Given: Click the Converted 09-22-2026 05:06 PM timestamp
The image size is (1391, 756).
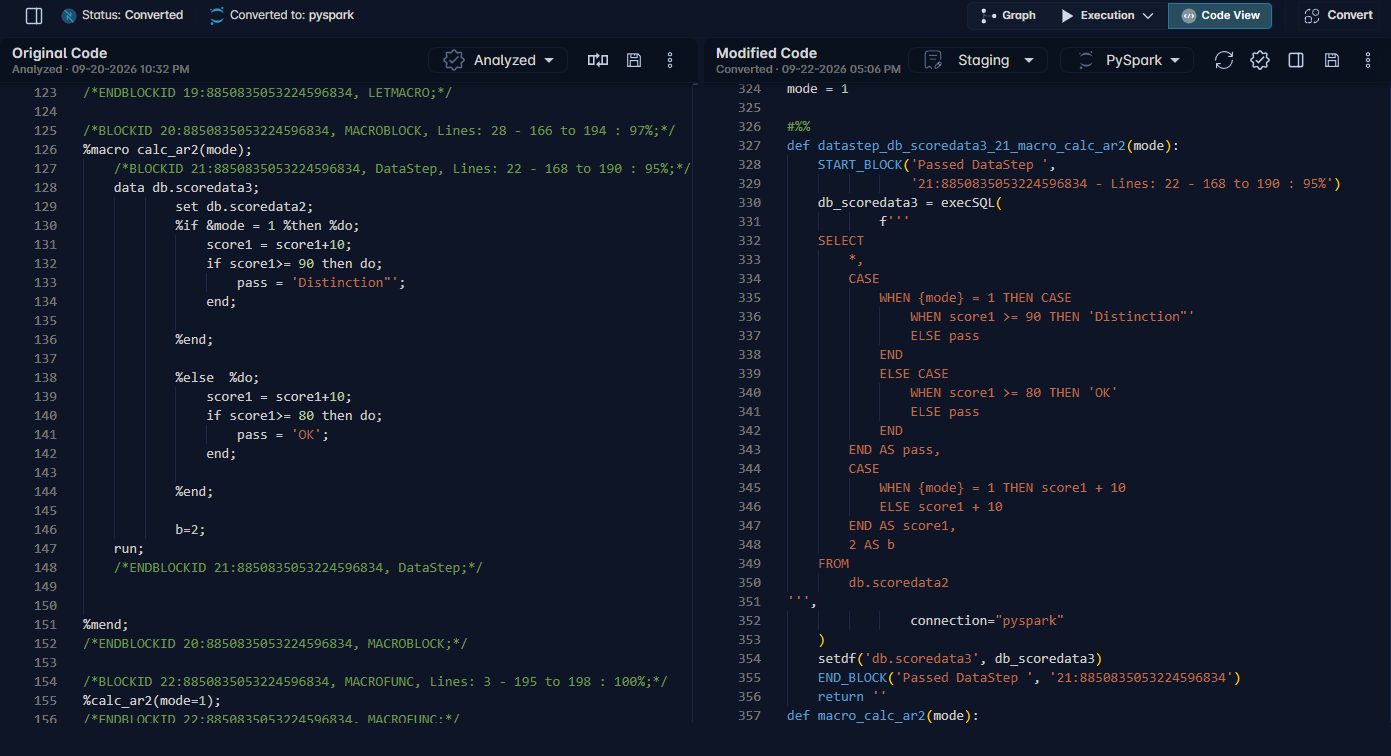Looking at the screenshot, I should pos(808,69).
